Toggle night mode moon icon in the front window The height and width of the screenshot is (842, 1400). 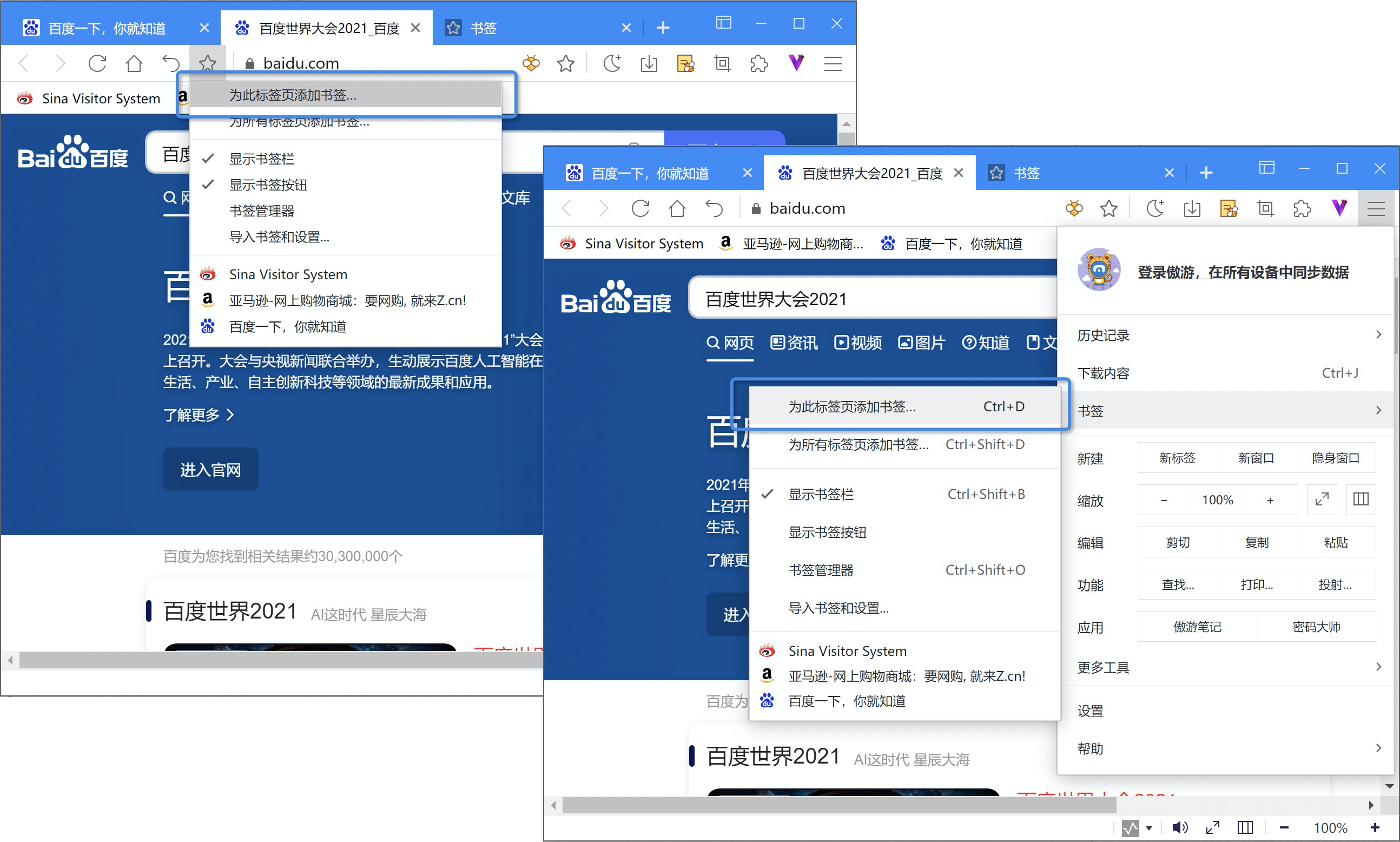[x=1155, y=208]
